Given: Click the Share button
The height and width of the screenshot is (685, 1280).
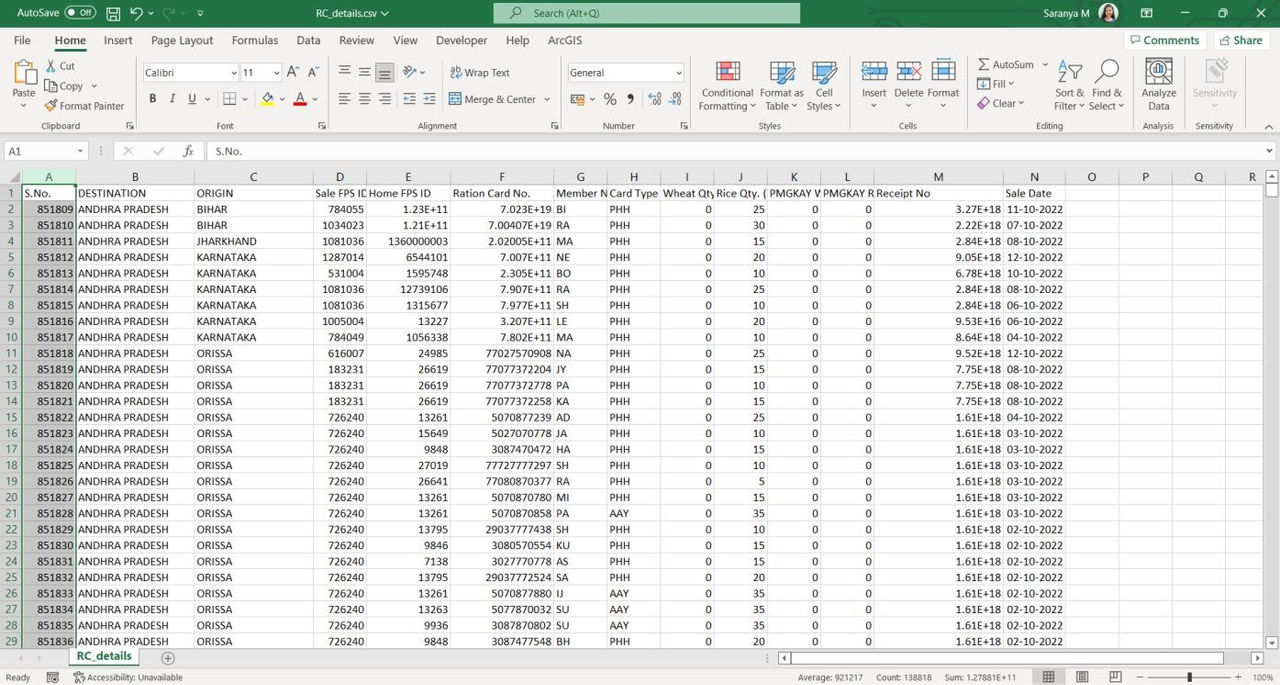Looking at the screenshot, I should tap(1240, 40).
